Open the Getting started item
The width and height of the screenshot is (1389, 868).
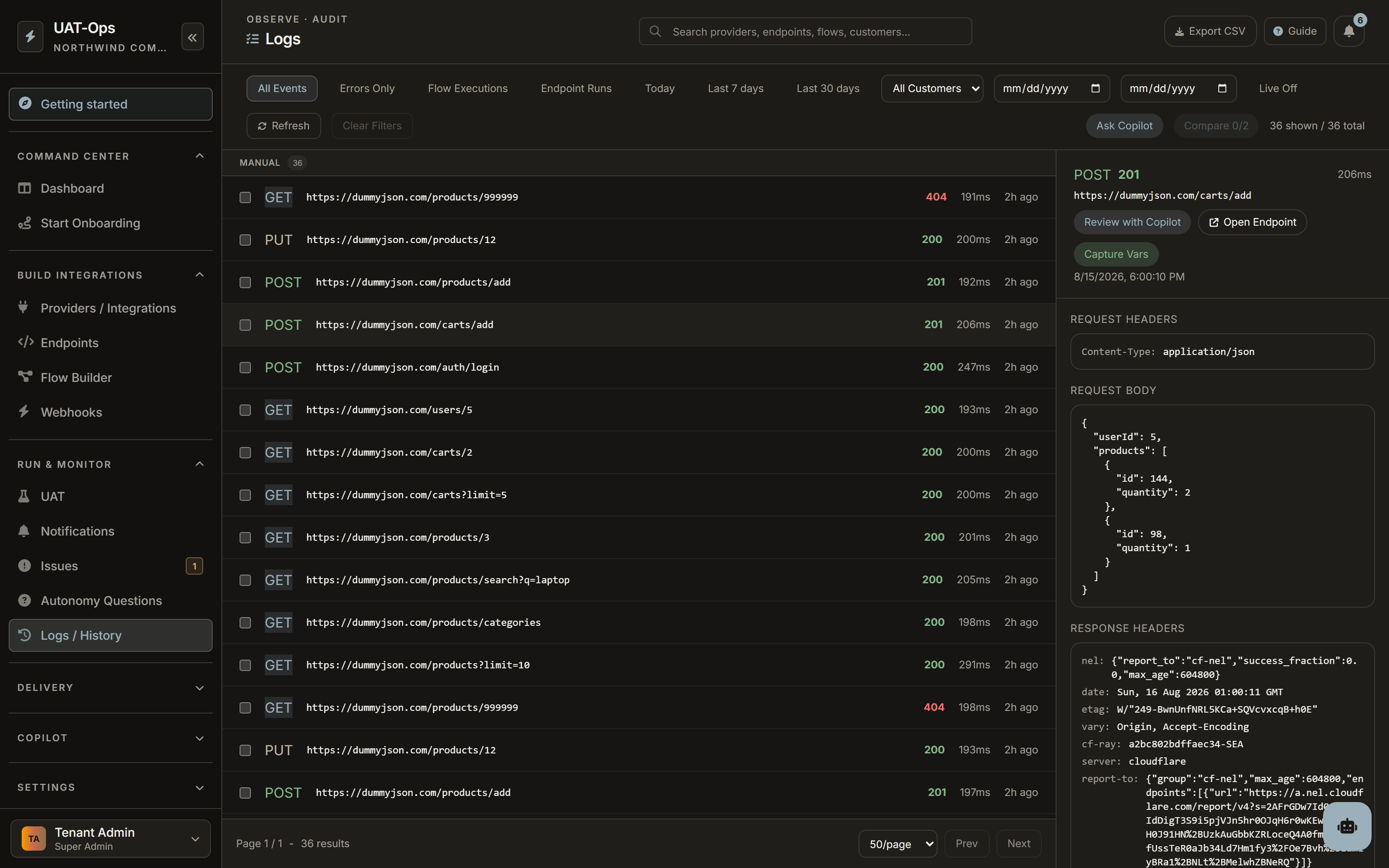pos(111,104)
